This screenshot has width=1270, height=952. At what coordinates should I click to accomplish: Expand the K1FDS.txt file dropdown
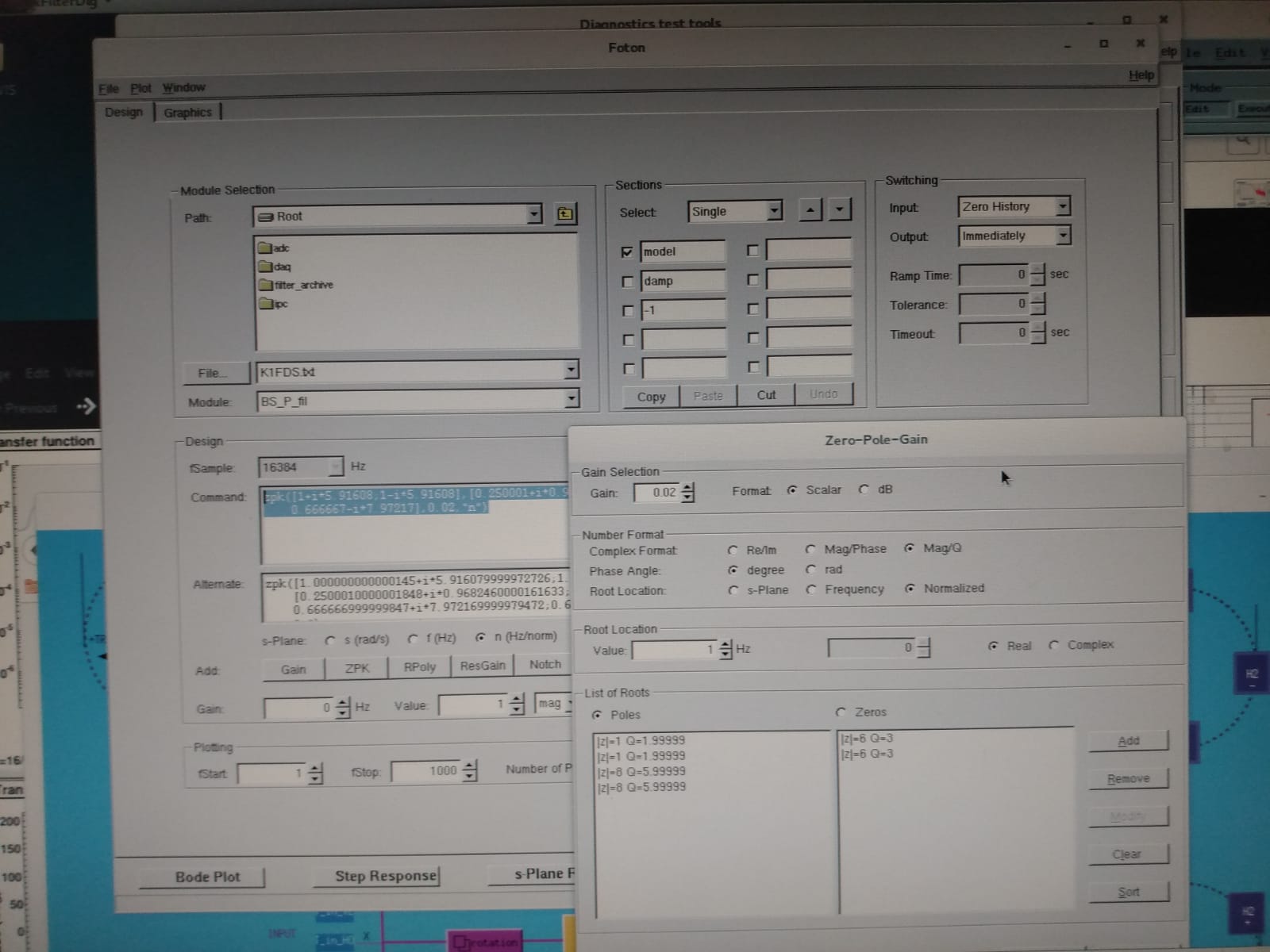[x=571, y=370]
